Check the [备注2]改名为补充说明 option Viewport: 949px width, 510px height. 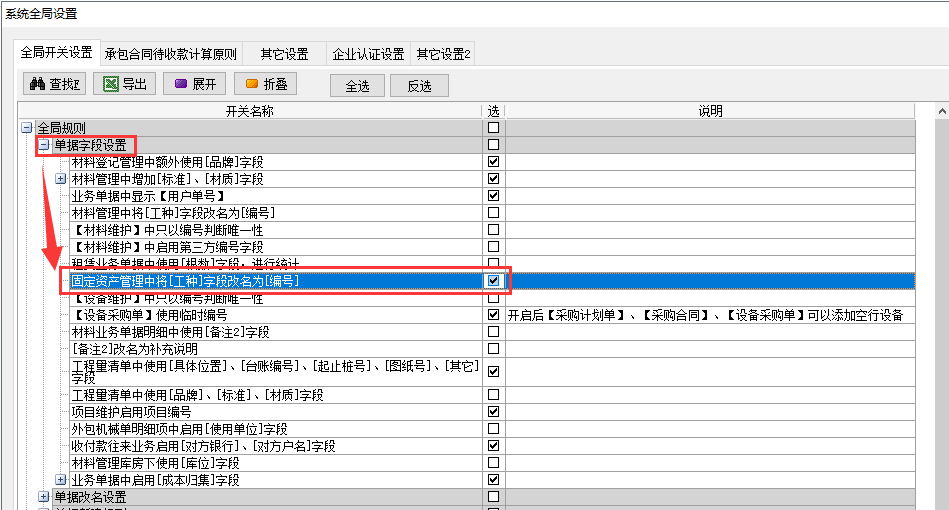493,349
